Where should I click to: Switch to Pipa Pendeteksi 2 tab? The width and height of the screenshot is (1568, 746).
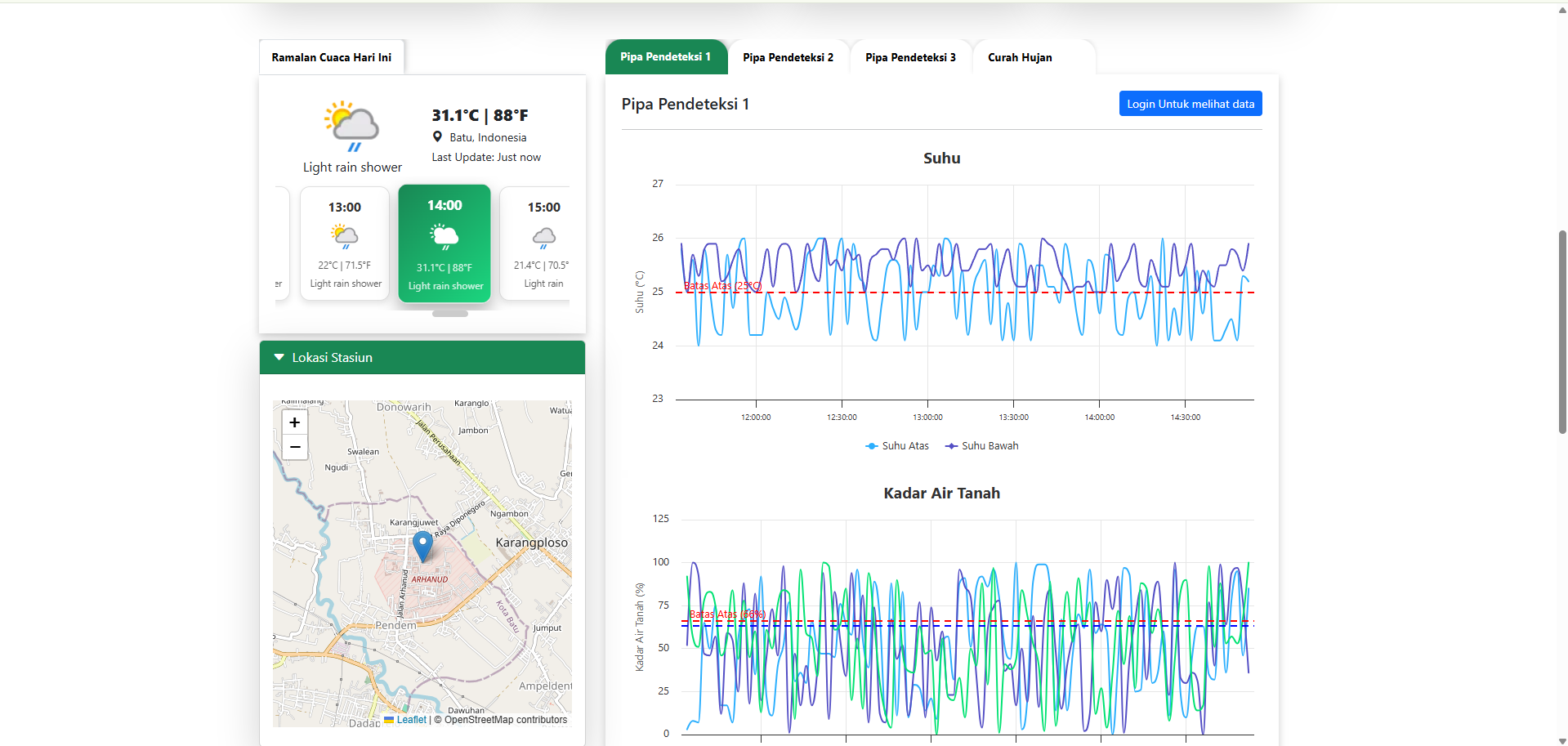coord(788,57)
